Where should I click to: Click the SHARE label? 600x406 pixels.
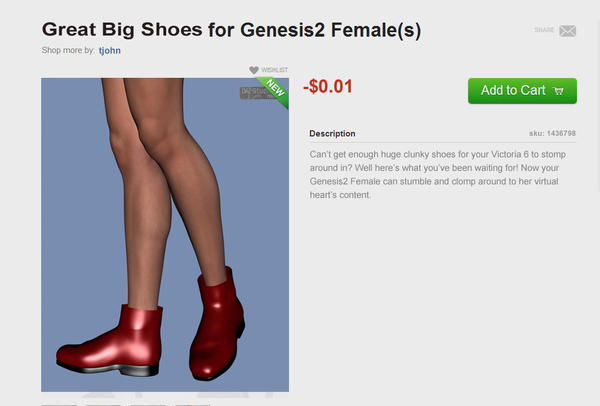click(x=544, y=30)
